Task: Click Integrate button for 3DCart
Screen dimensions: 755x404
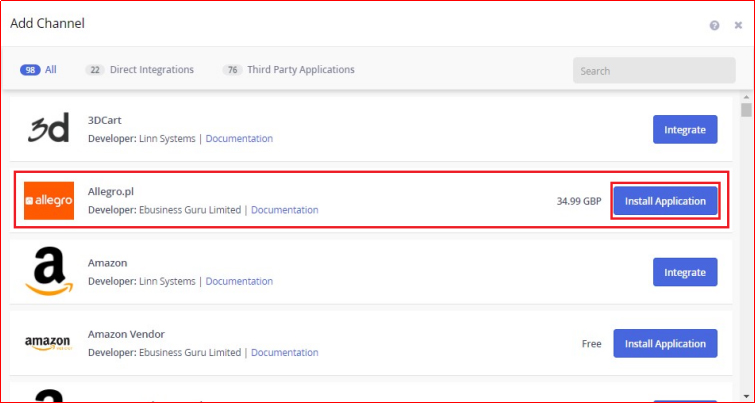Action: [x=685, y=130]
